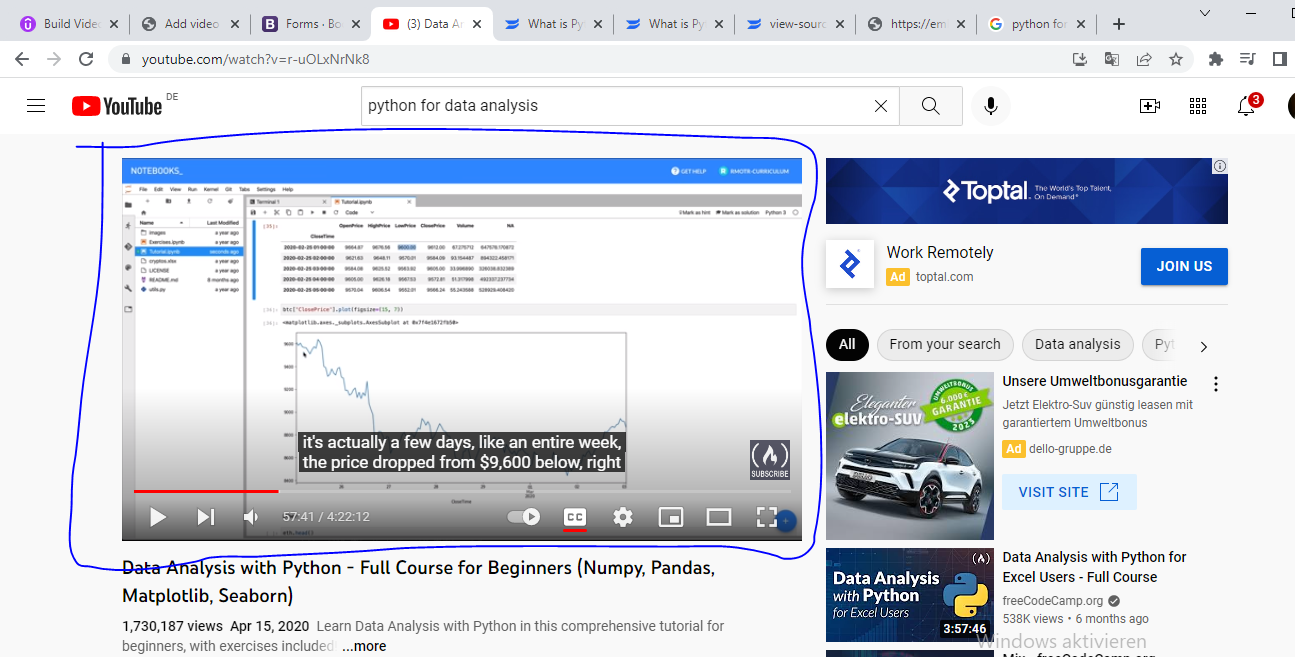
Task: Open the YouTube hamburger guide menu
Action: (x=36, y=106)
